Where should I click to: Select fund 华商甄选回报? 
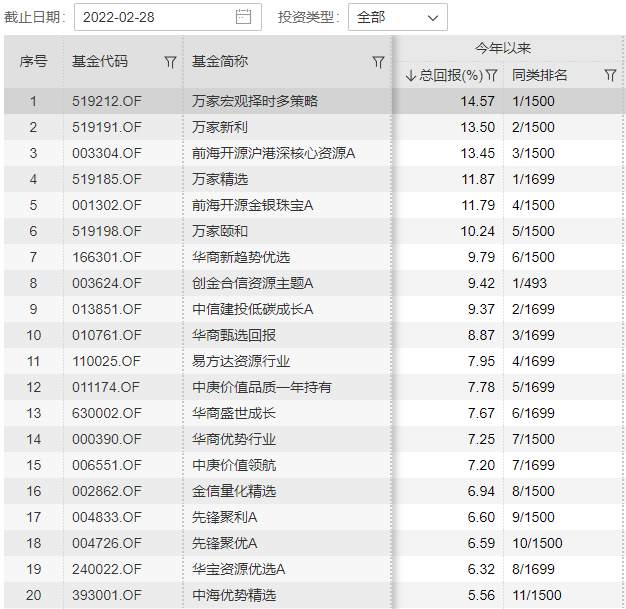click(x=234, y=335)
